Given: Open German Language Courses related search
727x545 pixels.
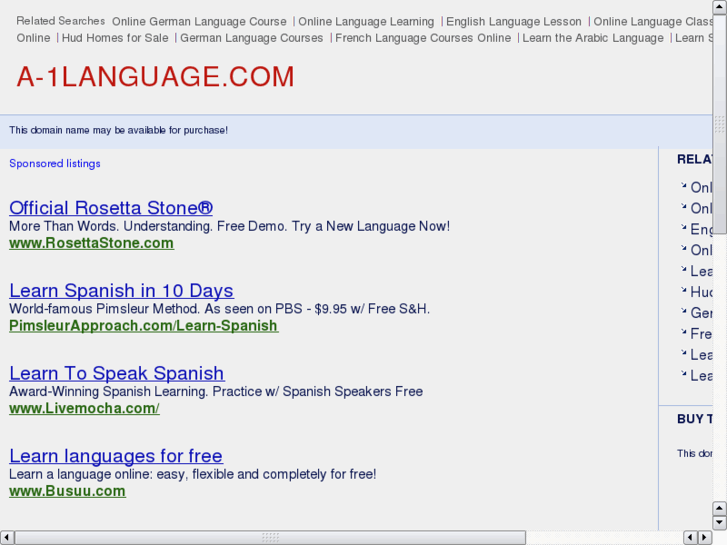Looking at the screenshot, I should pos(252,38).
